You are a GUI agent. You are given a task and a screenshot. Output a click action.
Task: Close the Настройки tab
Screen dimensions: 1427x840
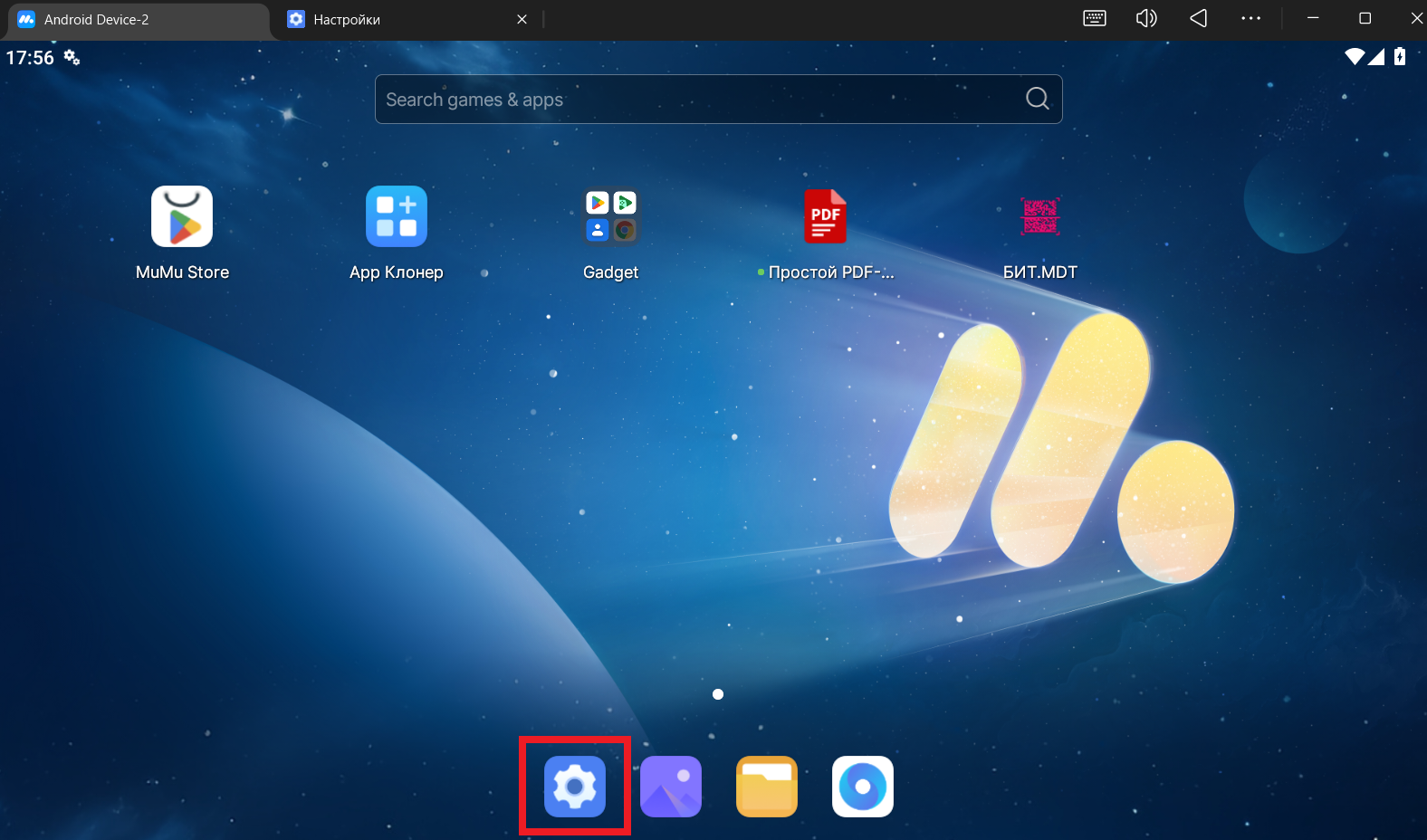[x=522, y=19]
